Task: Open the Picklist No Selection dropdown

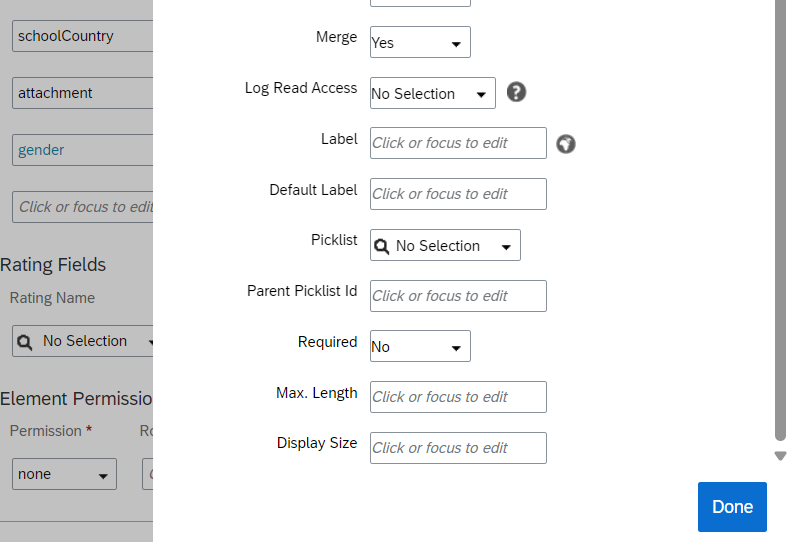Action: click(445, 245)
